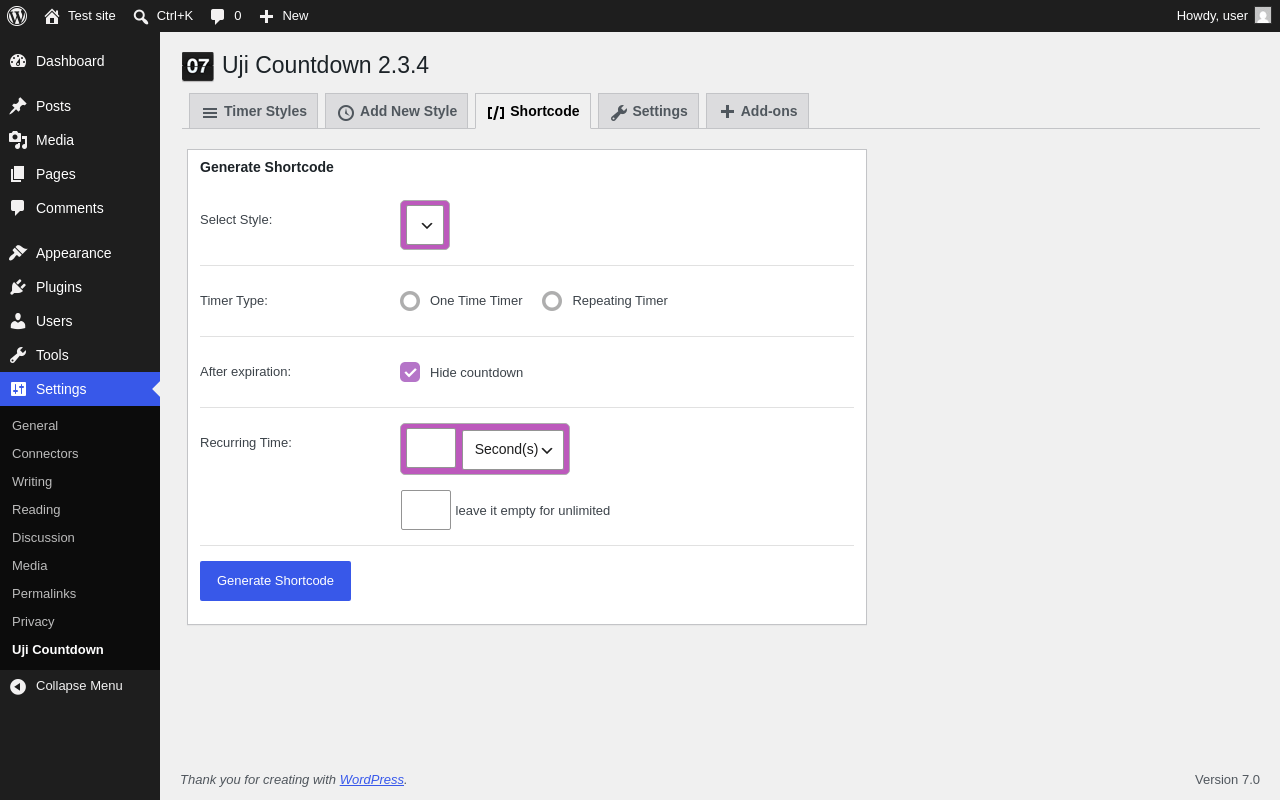
Task: Click the Pages icon in sidebar
Action: 18,174
